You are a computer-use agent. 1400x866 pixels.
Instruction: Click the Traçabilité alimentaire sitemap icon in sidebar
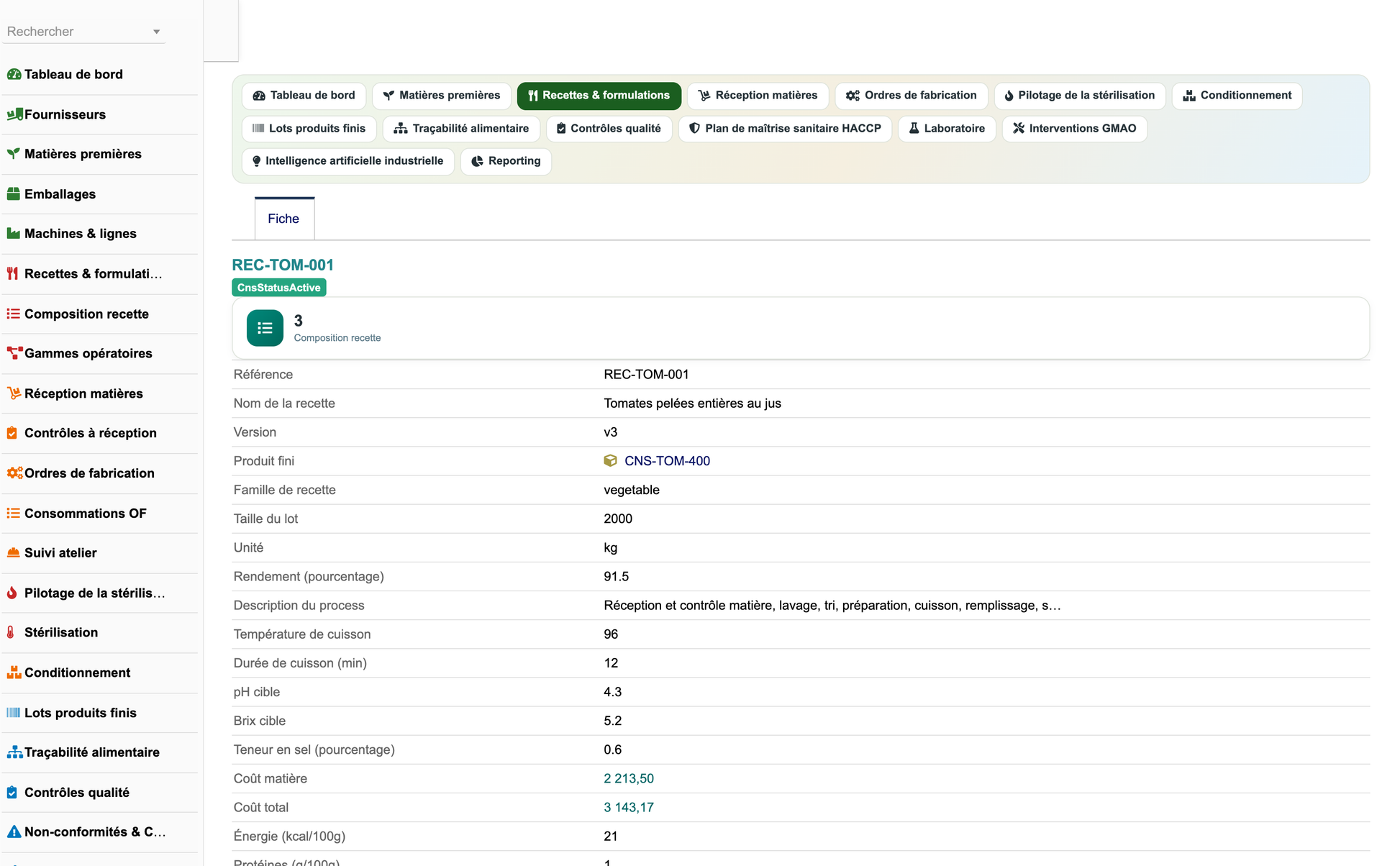coord(14,752)
